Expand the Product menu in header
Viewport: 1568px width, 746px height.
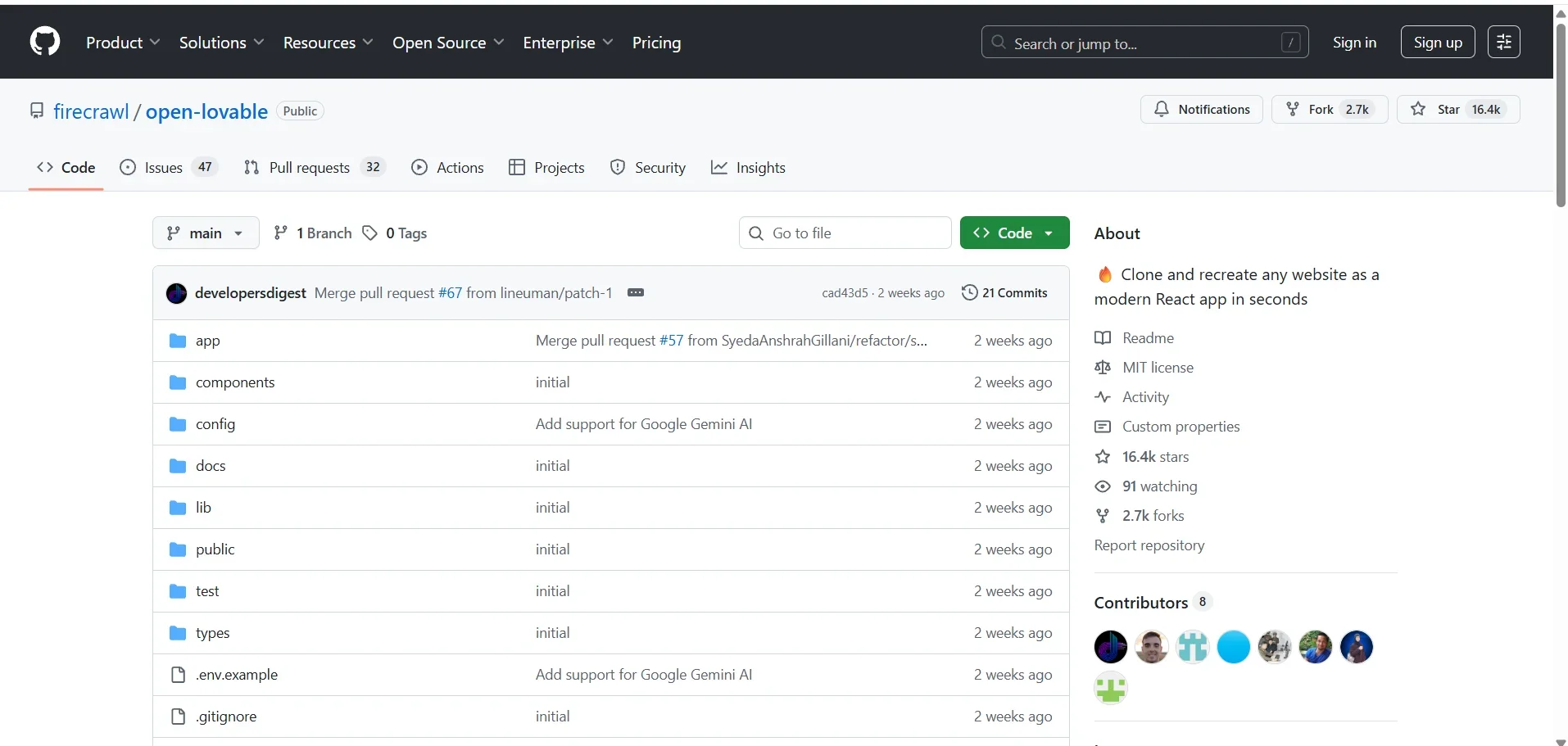click(x=123, y=43)
